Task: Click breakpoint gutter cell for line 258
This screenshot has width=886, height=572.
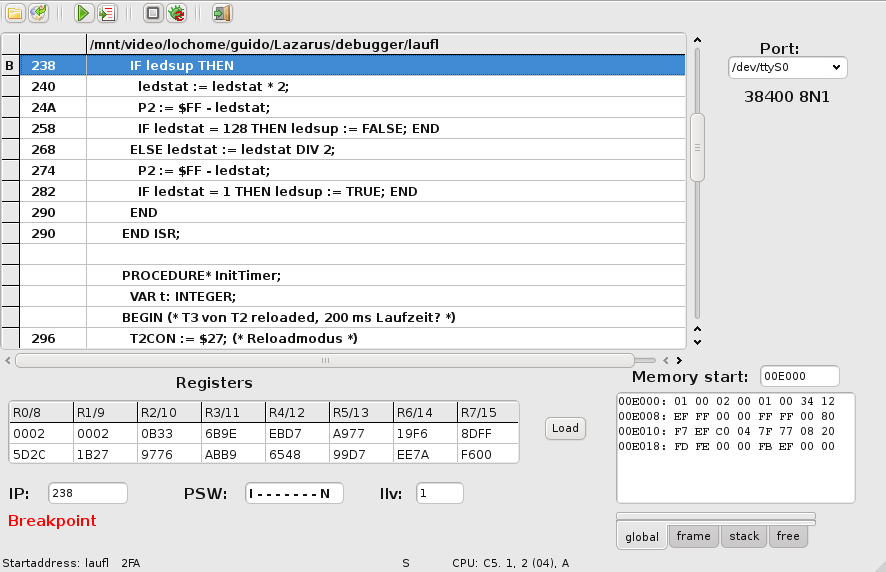Action: click(10, 128)
